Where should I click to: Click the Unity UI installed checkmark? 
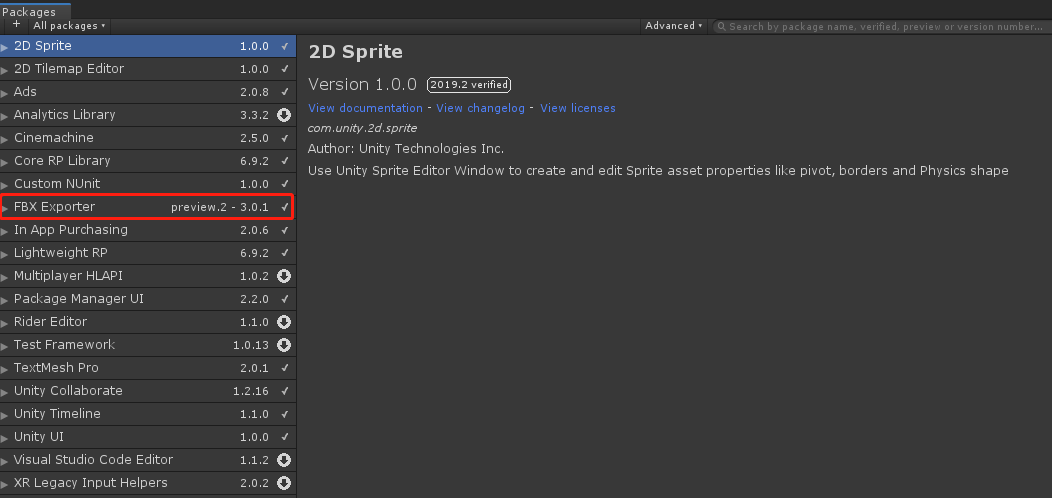click(x=284, y=437)
